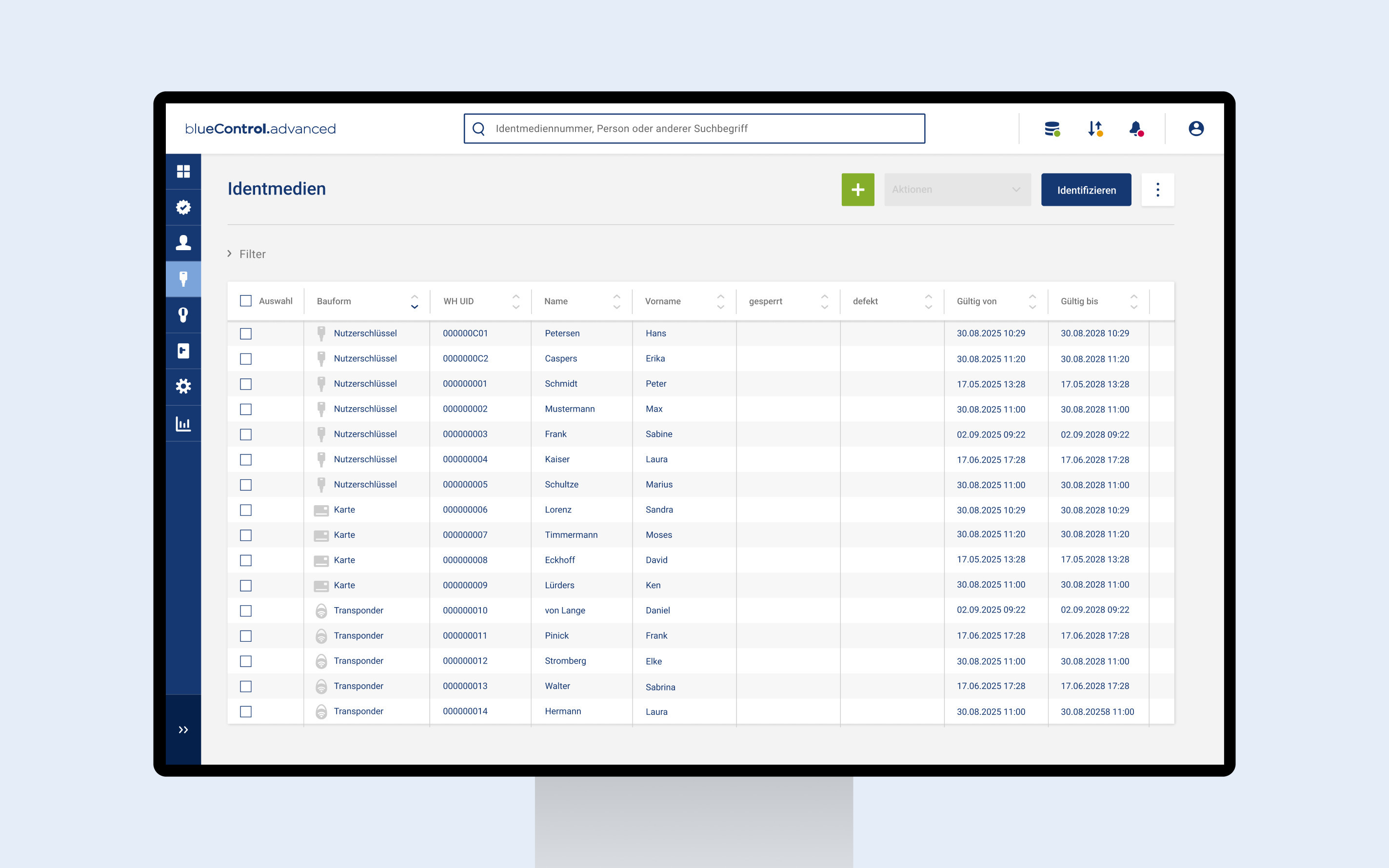
Task: Click the sync arrows icon in header
Action: (x=1094, y=129)
